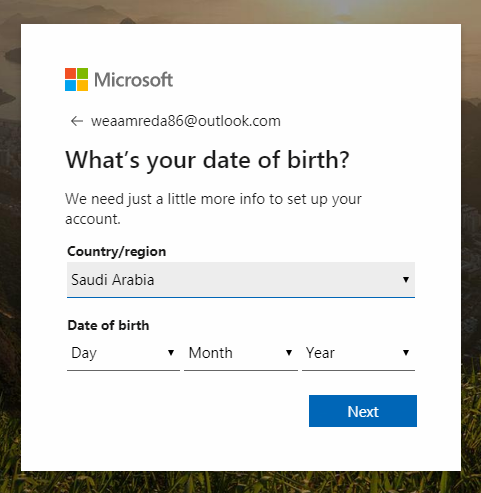Click the "Month" placeholder text
Screen dimensions: 481x493
tap(211, 353)
